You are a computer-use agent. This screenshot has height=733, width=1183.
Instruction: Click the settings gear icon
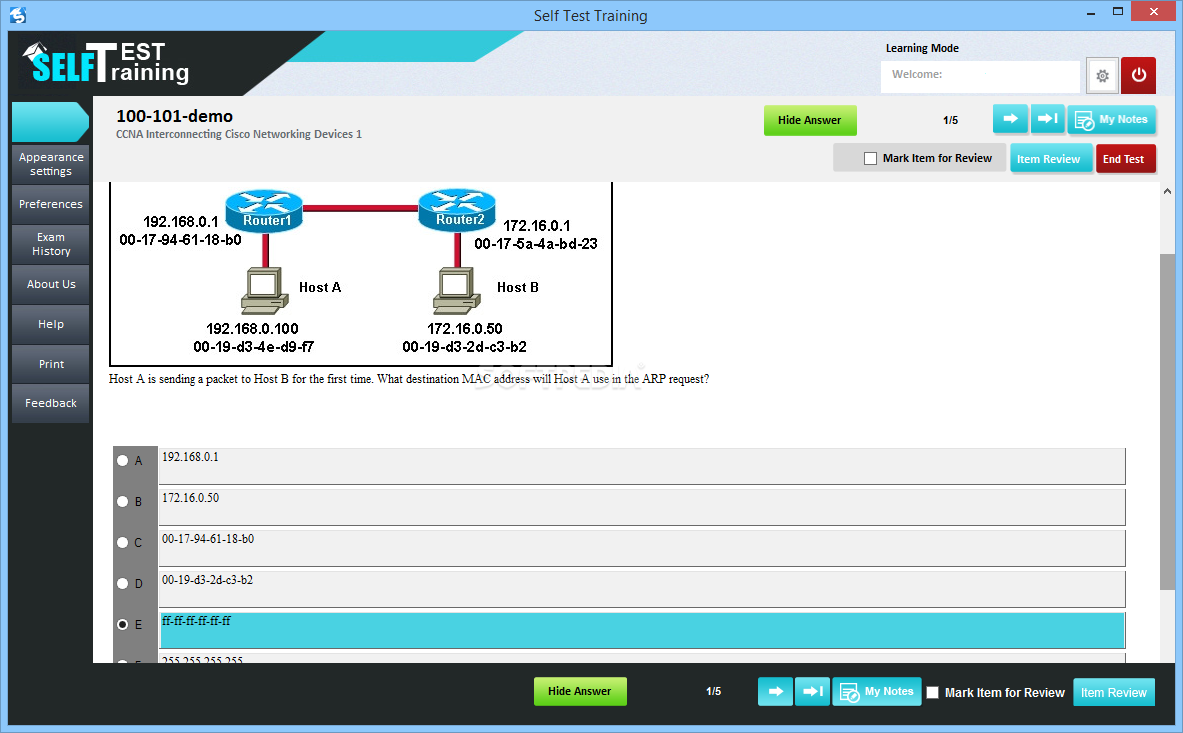click(x=1102, y=75)
